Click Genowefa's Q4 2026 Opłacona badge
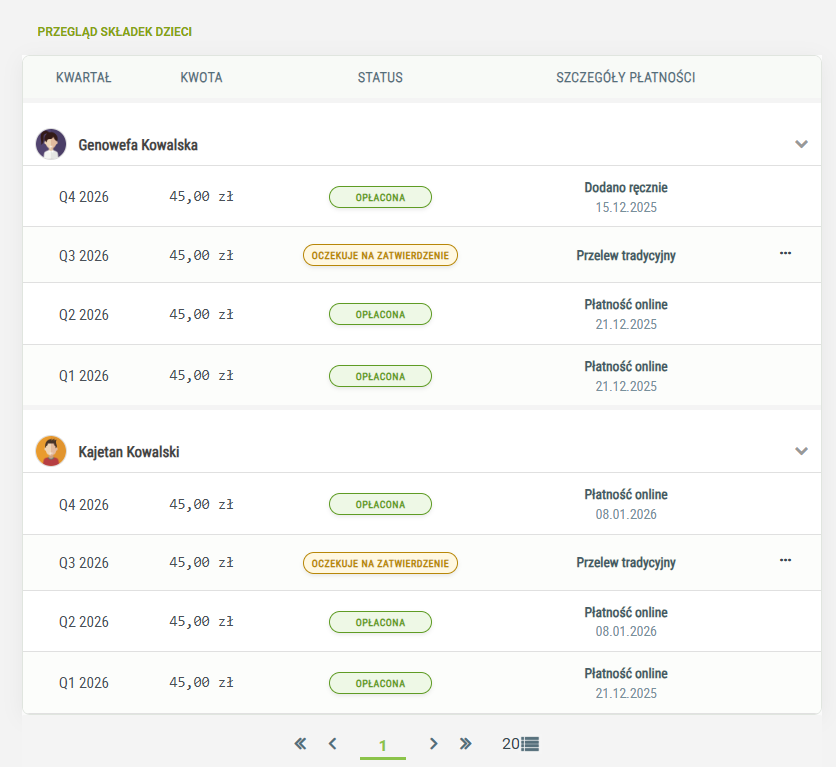Screen dimensions: 836x767 [380, 197]
